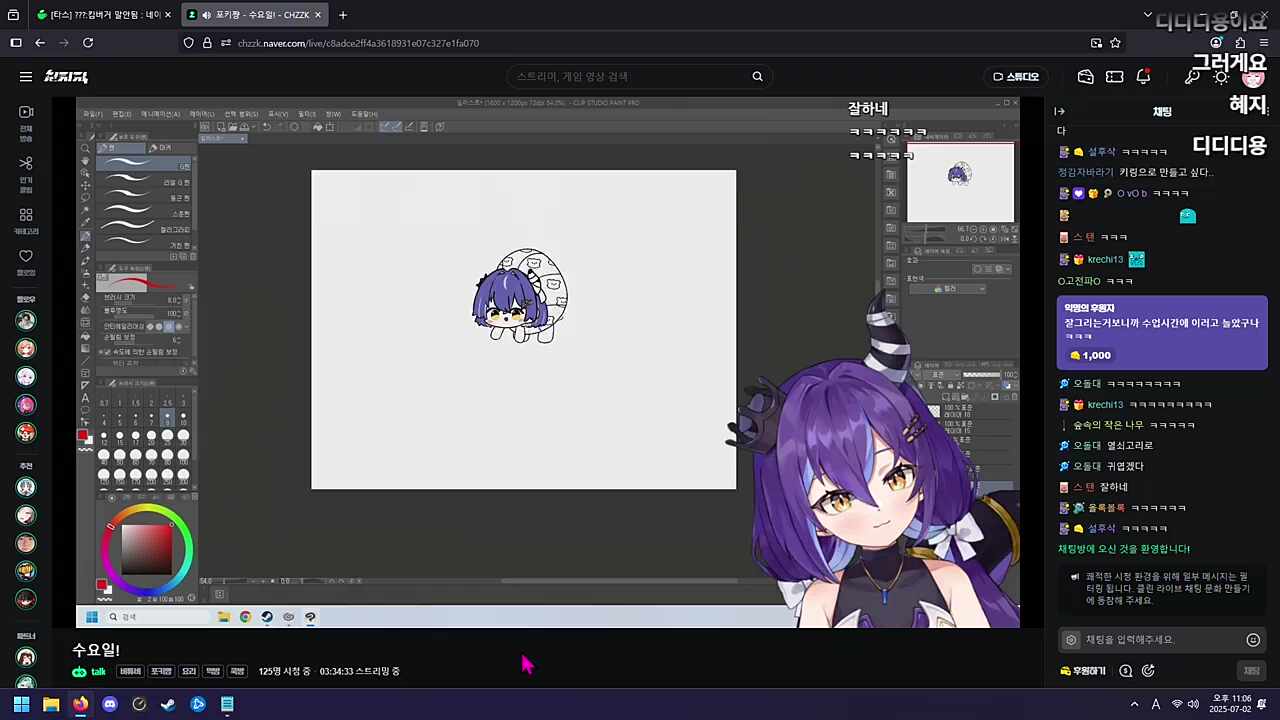Image resolution: width=1280 pixels, height=720 pixels.
Task: Click the search magnifier in Chzzk search bar
Action: point(757,76)
